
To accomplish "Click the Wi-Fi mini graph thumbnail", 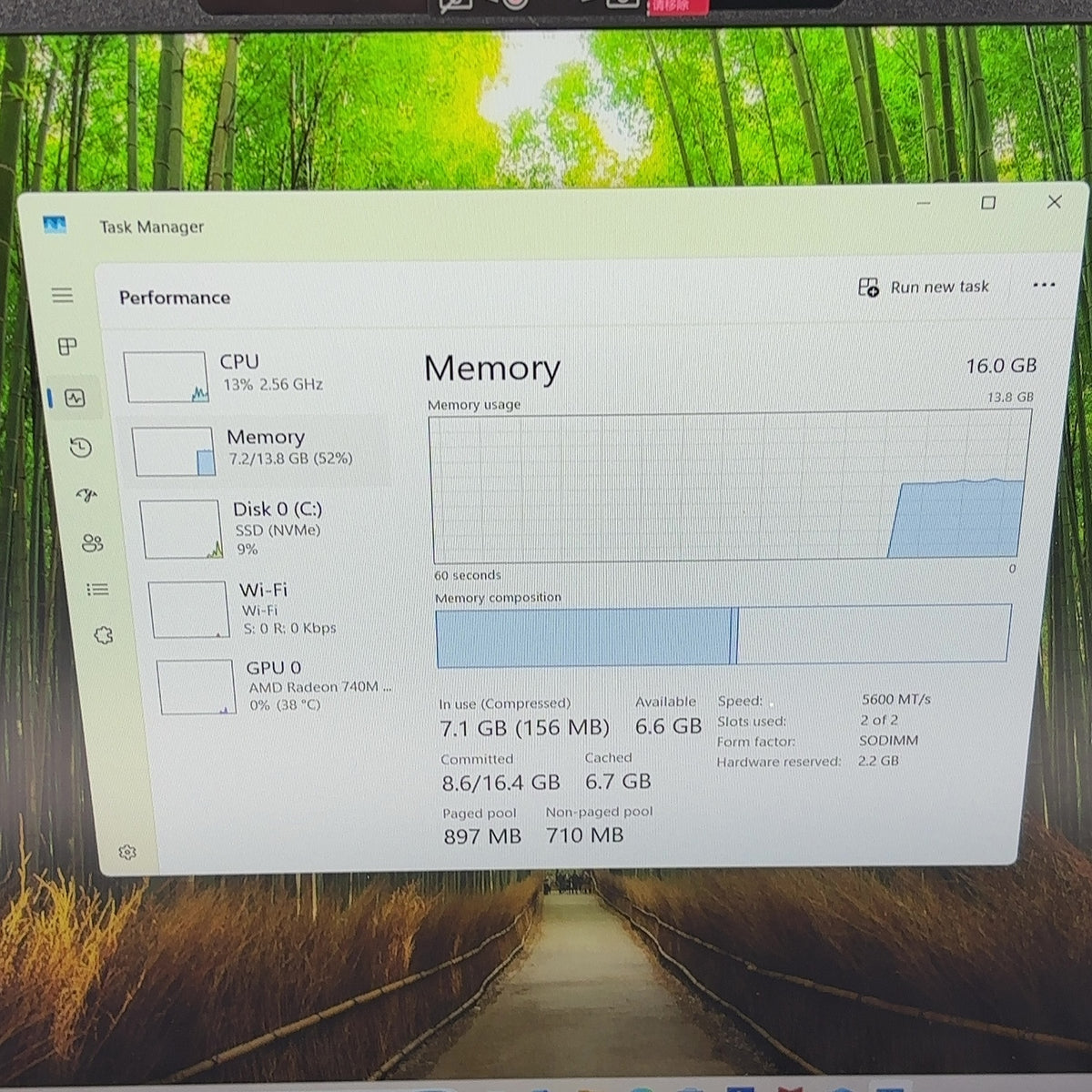I will pos(189,611).
